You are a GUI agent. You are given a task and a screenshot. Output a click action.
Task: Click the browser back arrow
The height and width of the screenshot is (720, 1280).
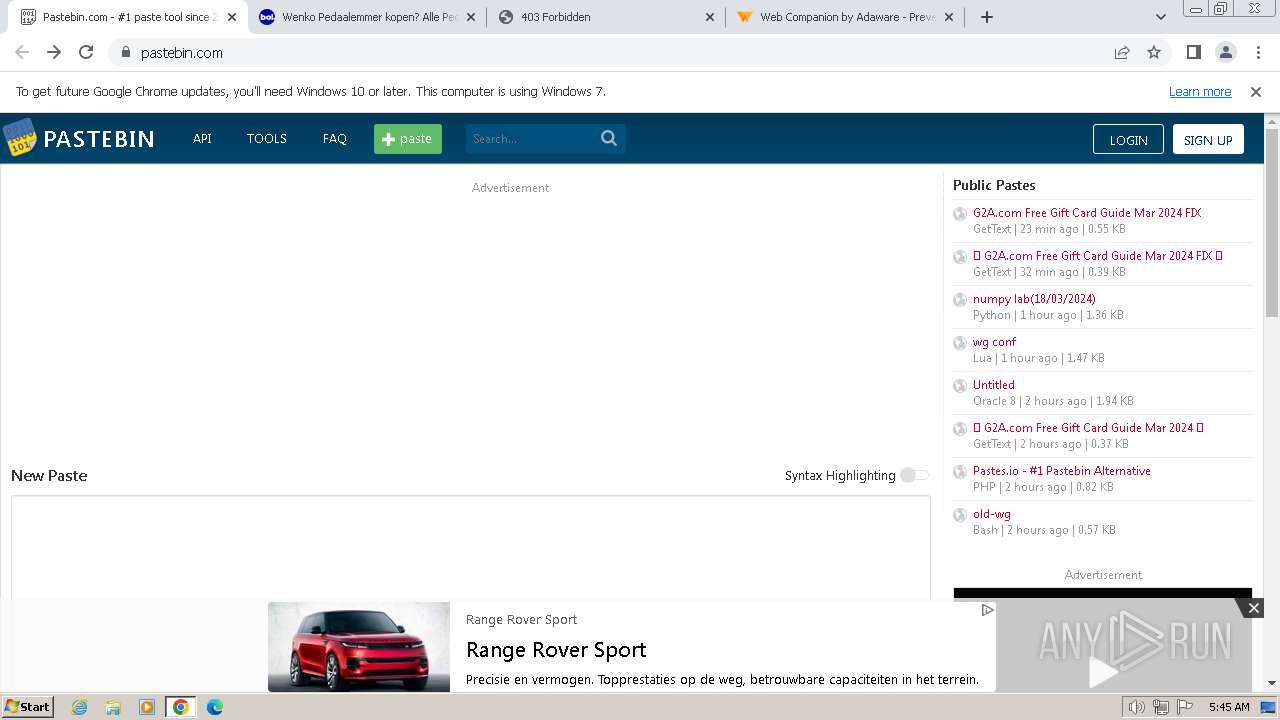(22, 52)
